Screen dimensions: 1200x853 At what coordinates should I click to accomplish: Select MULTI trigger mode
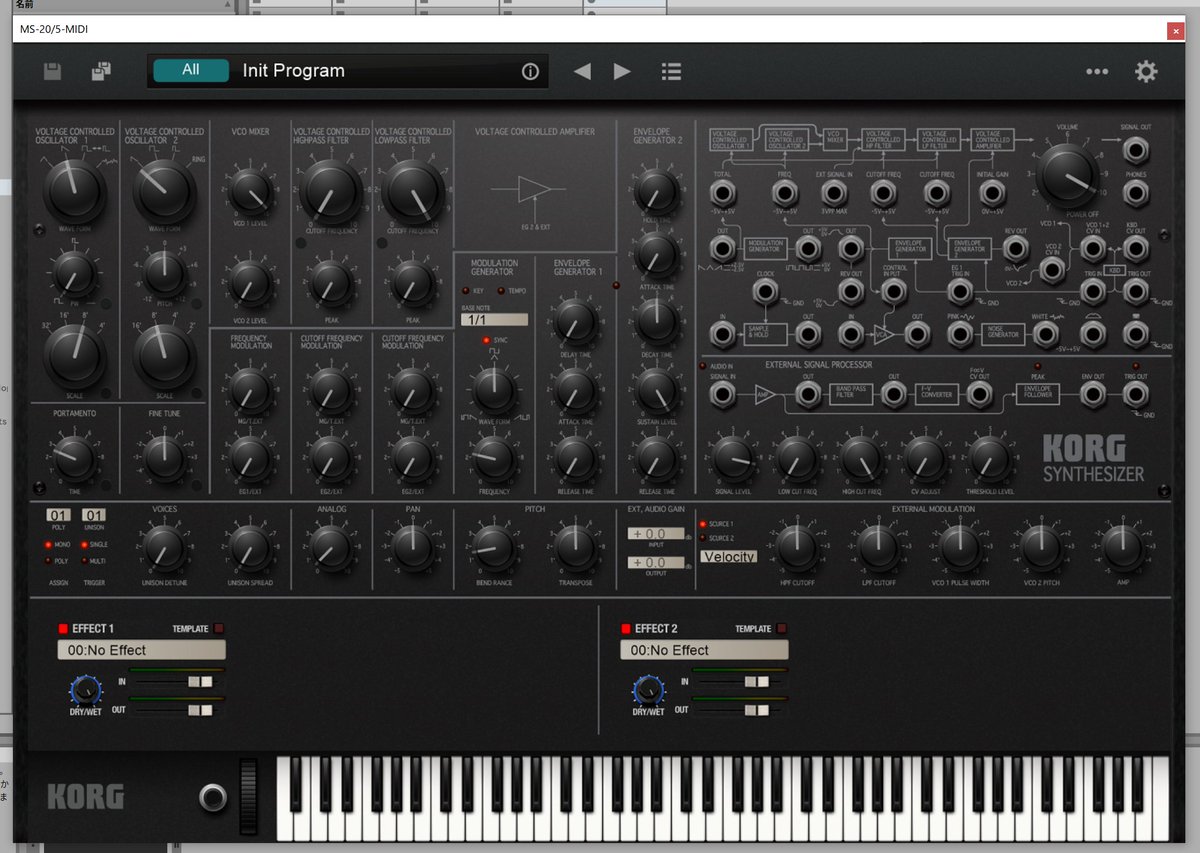(83, 561)
